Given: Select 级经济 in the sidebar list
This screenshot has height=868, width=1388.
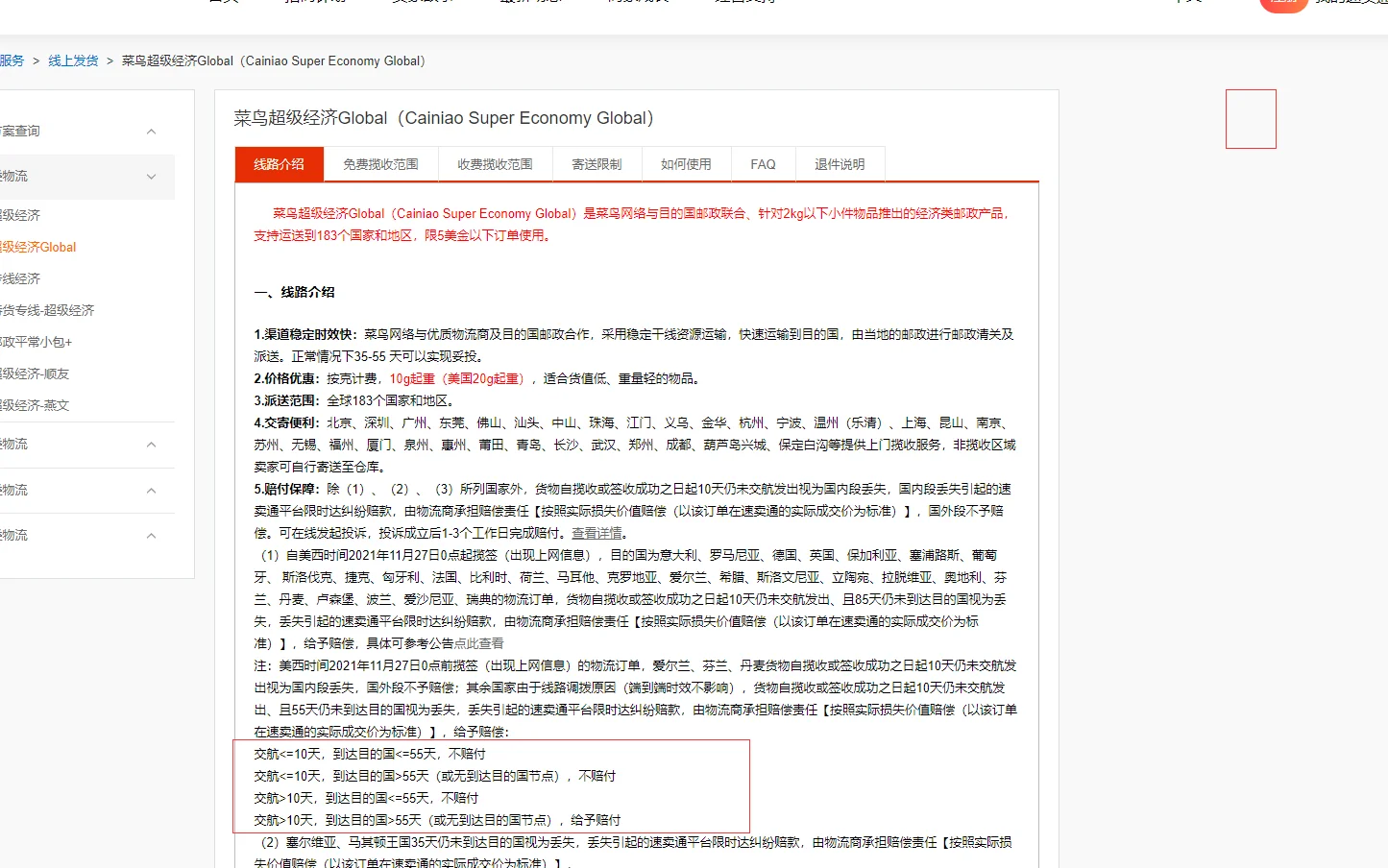Looking at the screenshot, I should [20, 215].
